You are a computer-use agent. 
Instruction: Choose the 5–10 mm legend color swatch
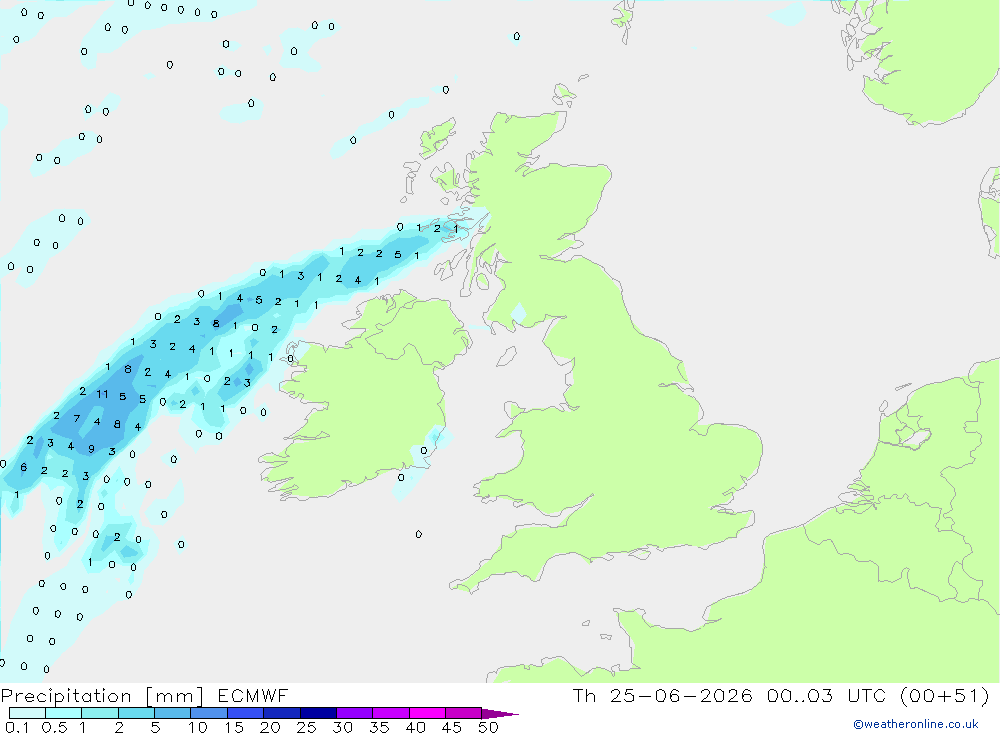point(172,713)
